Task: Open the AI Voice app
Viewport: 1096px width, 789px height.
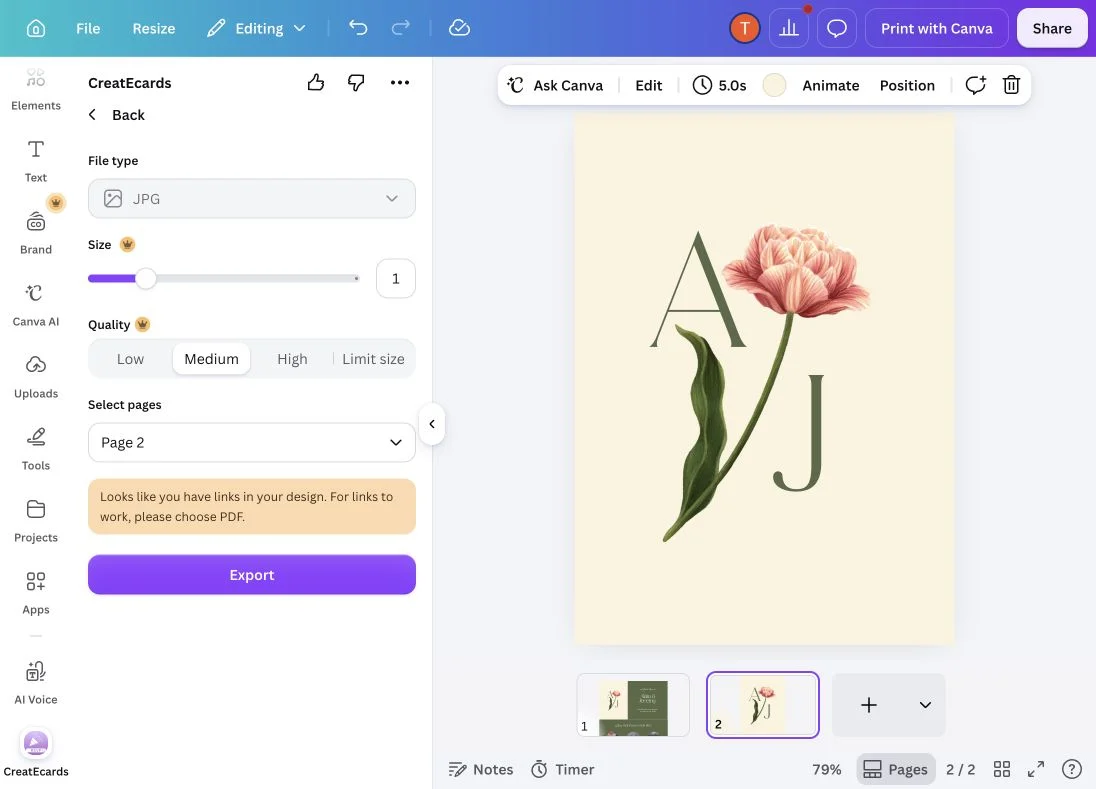Action: [36, 683]
